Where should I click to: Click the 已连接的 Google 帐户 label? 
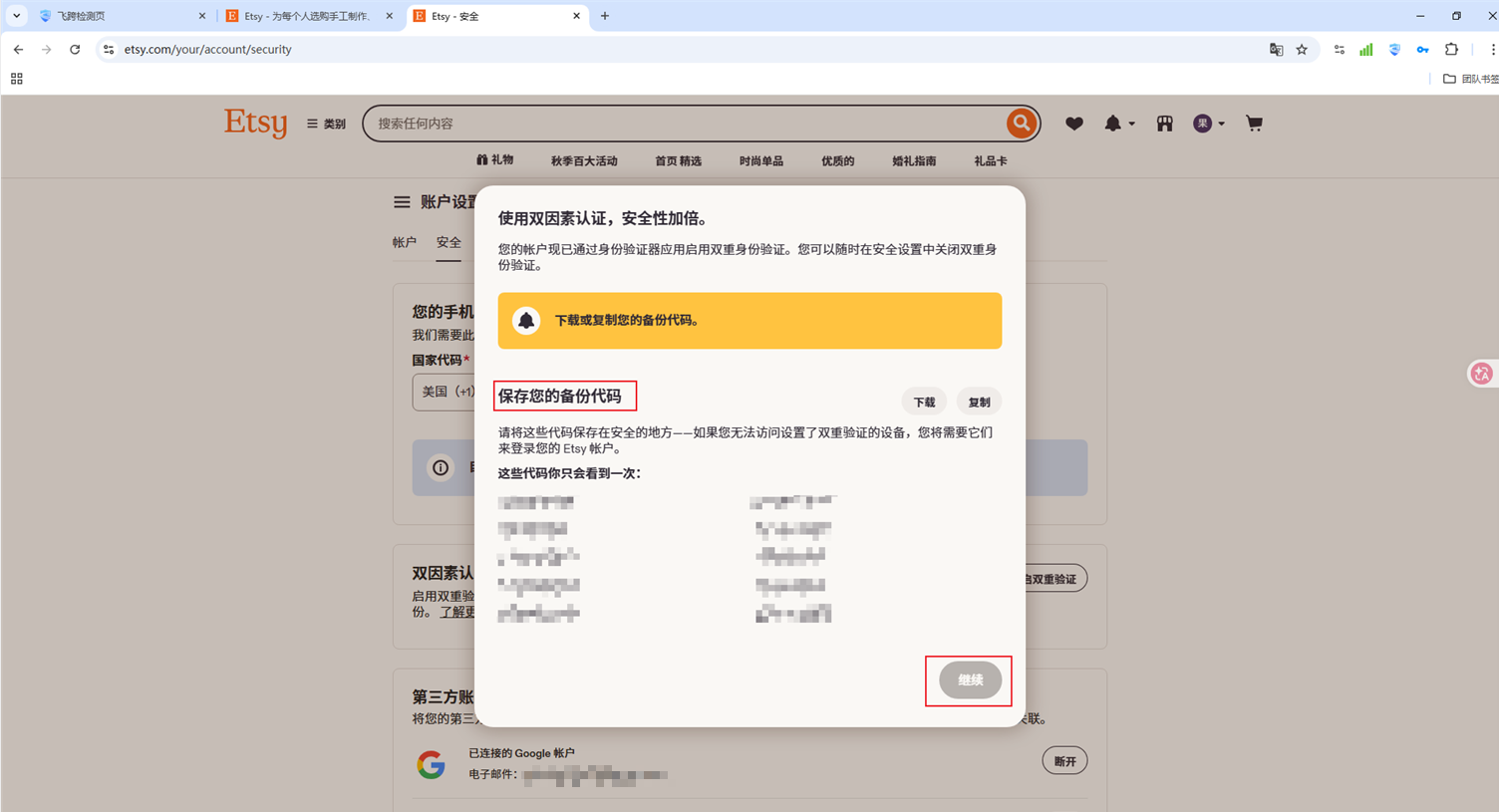tap(521, 753)
